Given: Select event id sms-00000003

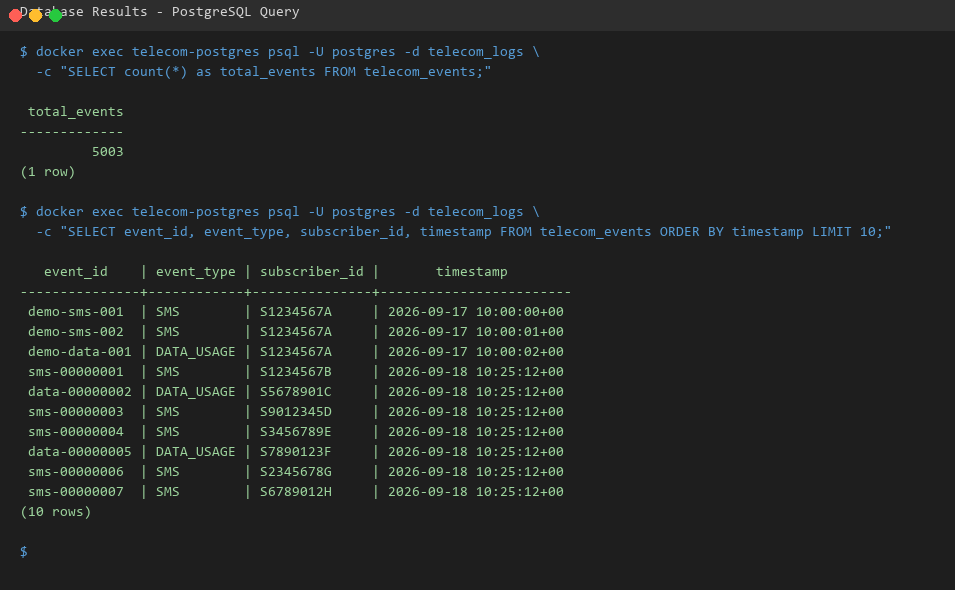Looking at the screenshot, I should click(76, 412).
